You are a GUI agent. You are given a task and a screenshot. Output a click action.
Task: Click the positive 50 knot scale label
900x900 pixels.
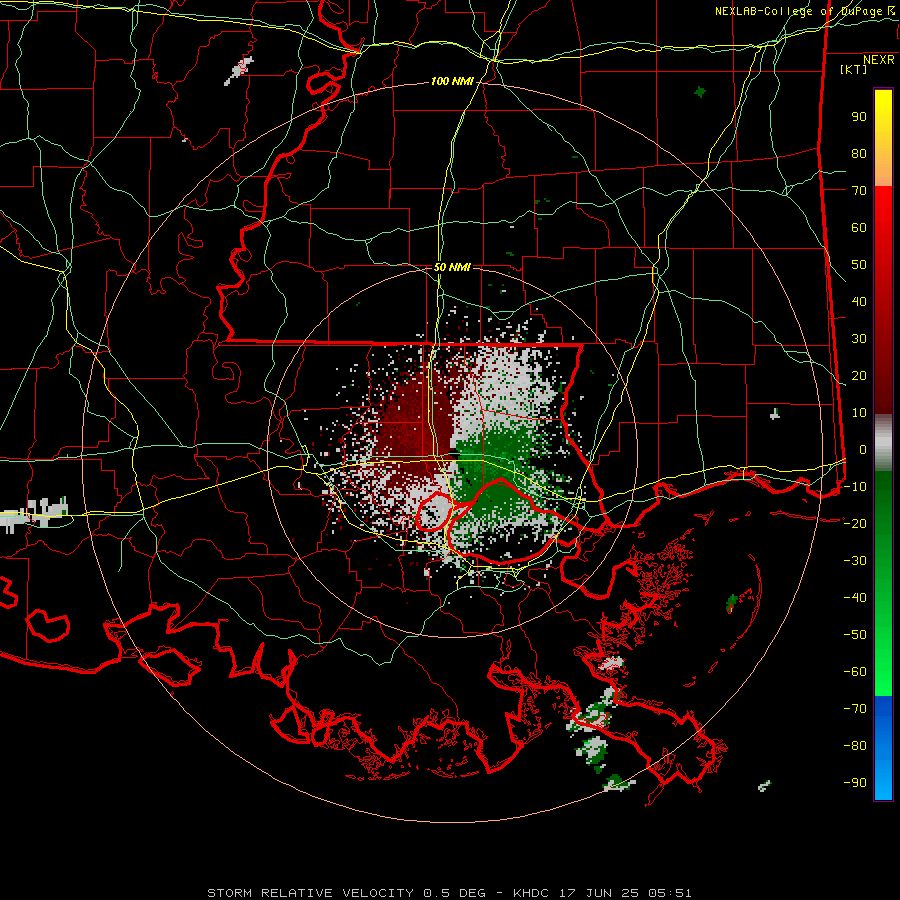point(859,265)
